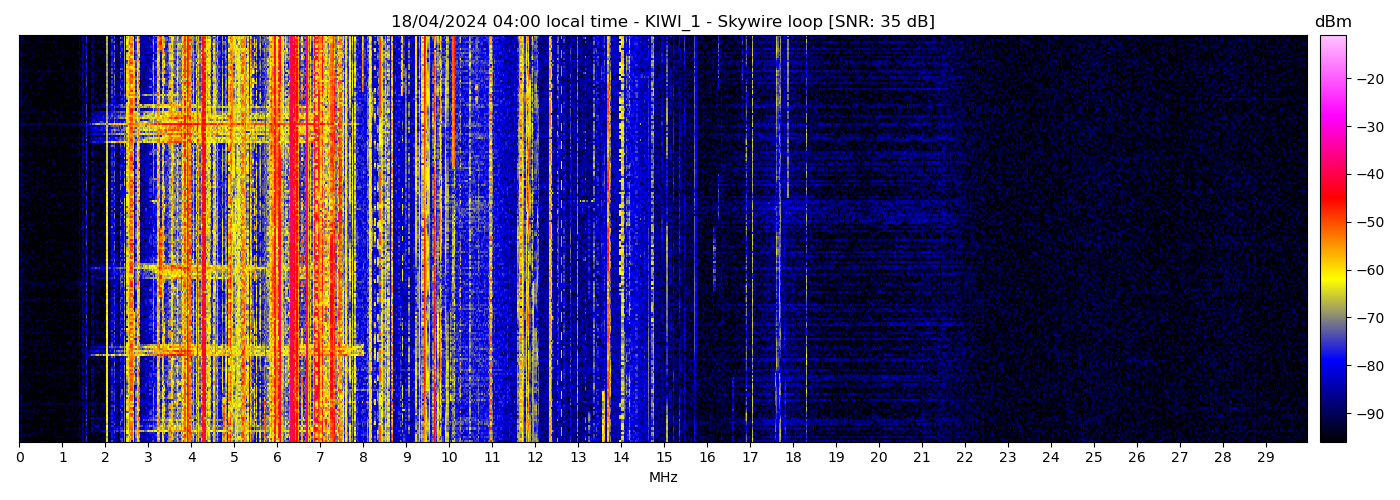Image resolution: width=1400 pixels, height=500 pixels.
Task: Click the MHz x-axis label
Action: pos(663,478)
